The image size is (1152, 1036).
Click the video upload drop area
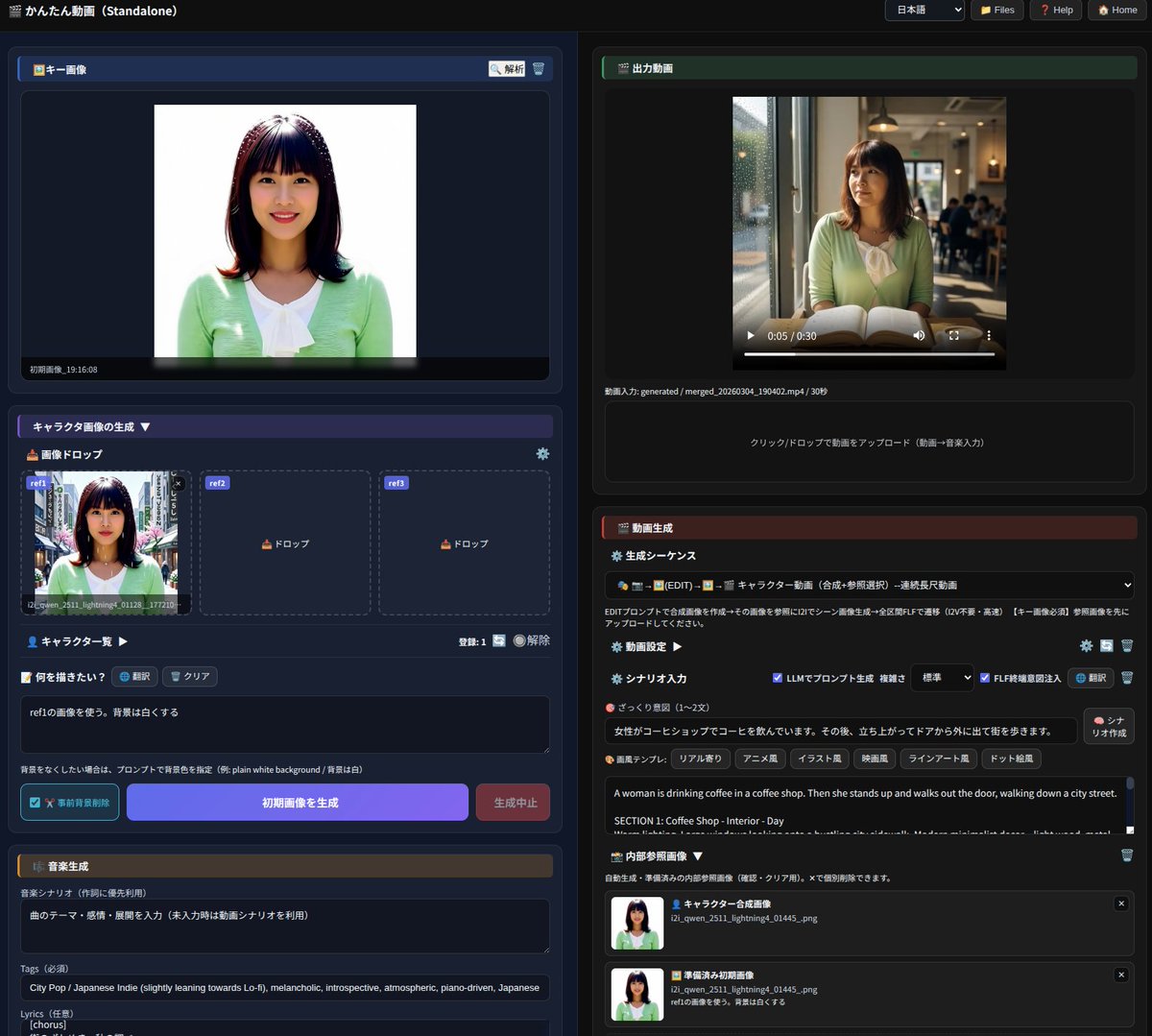870,442
